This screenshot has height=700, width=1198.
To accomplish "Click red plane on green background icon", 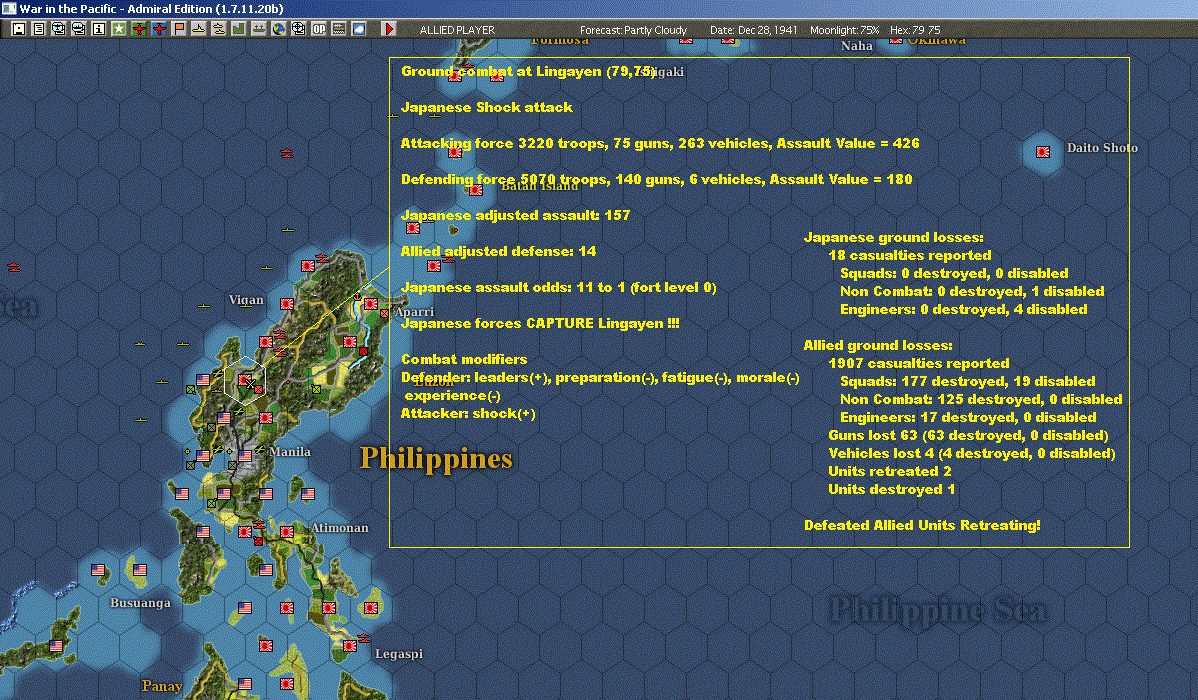I will coord(139,29).
